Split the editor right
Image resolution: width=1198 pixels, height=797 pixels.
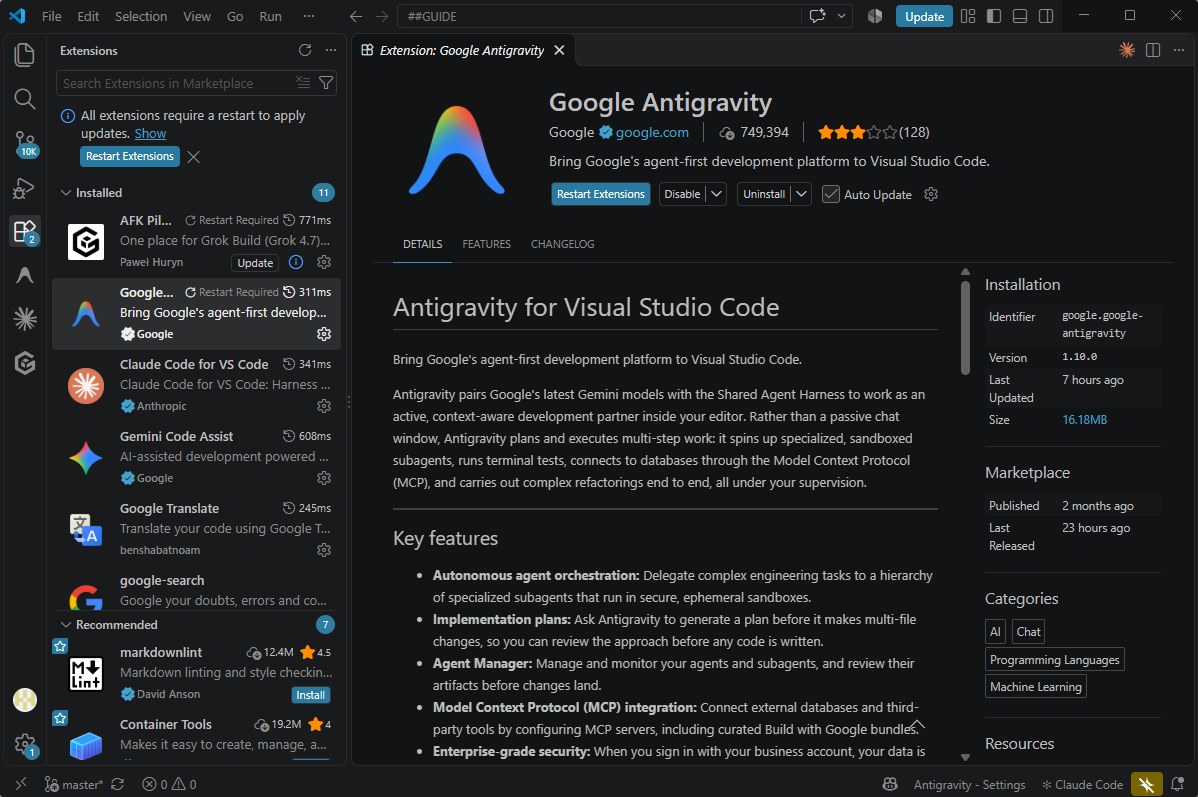click(1153, 50)
